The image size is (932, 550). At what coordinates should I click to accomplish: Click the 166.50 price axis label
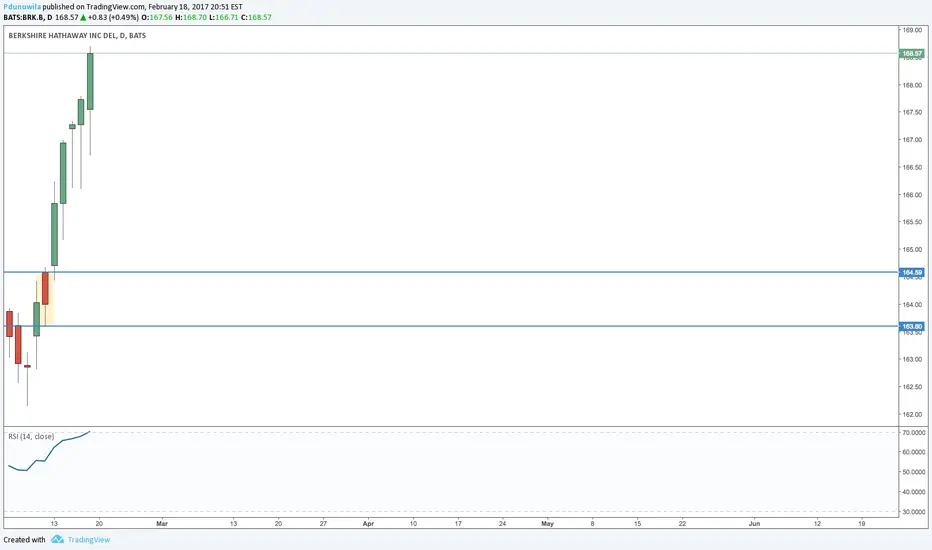912,168
